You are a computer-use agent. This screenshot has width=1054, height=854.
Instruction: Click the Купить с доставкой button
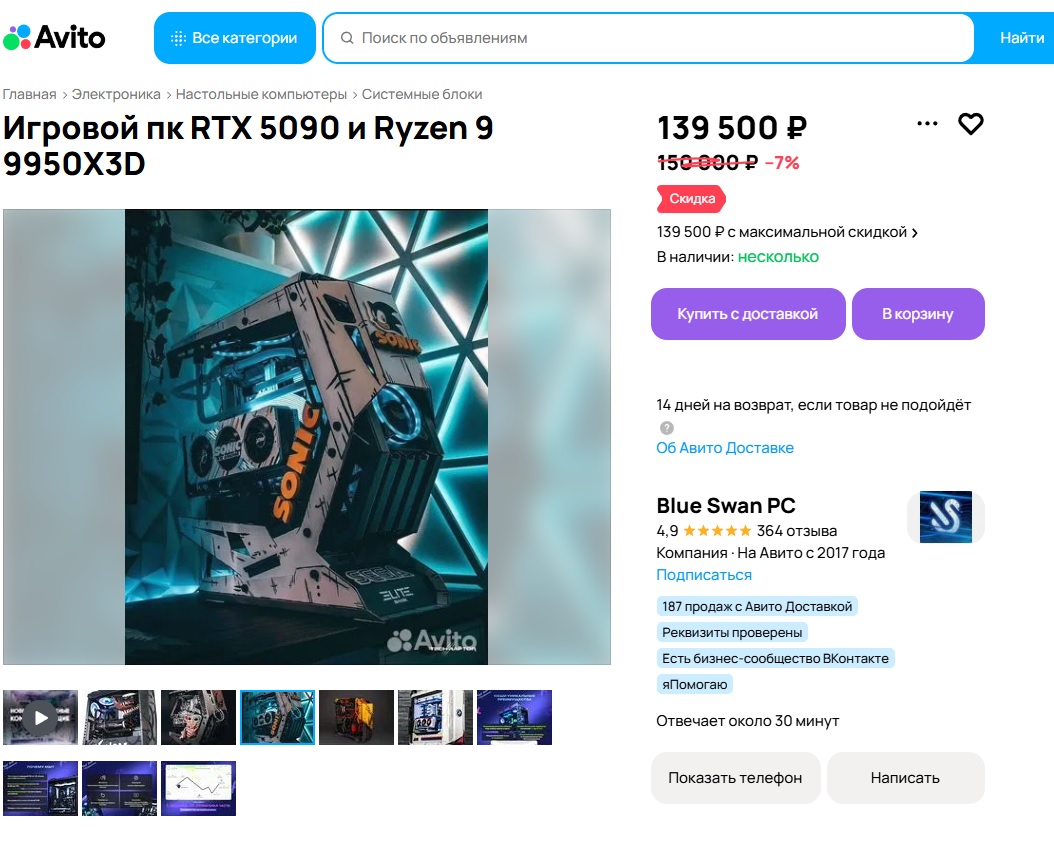pos(747,314)
